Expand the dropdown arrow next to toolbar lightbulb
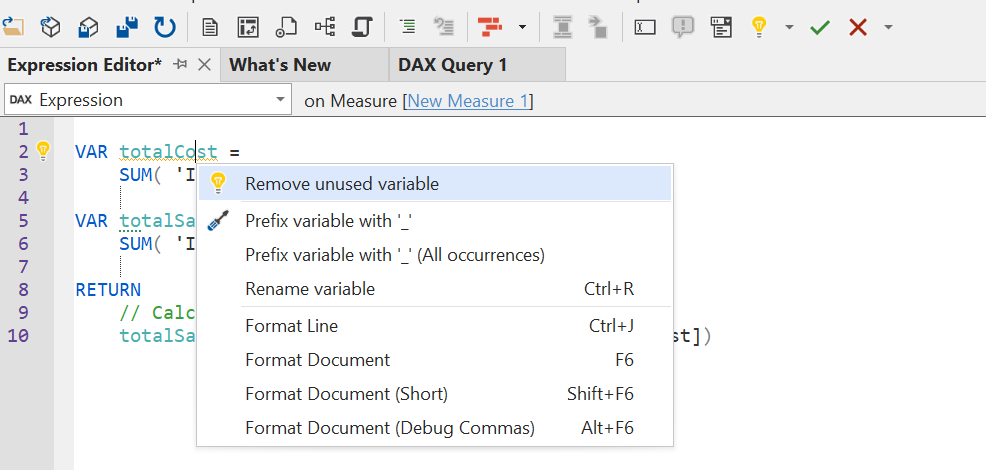This screenshot has height=470, width=986. pos(789,27)
